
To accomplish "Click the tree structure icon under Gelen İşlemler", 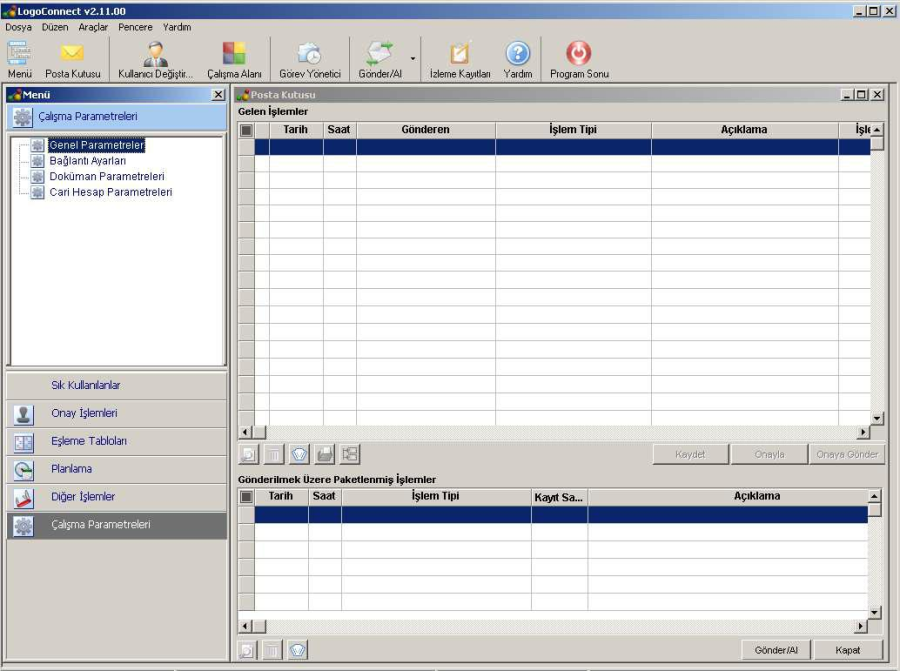I will [x=350, y=455].
